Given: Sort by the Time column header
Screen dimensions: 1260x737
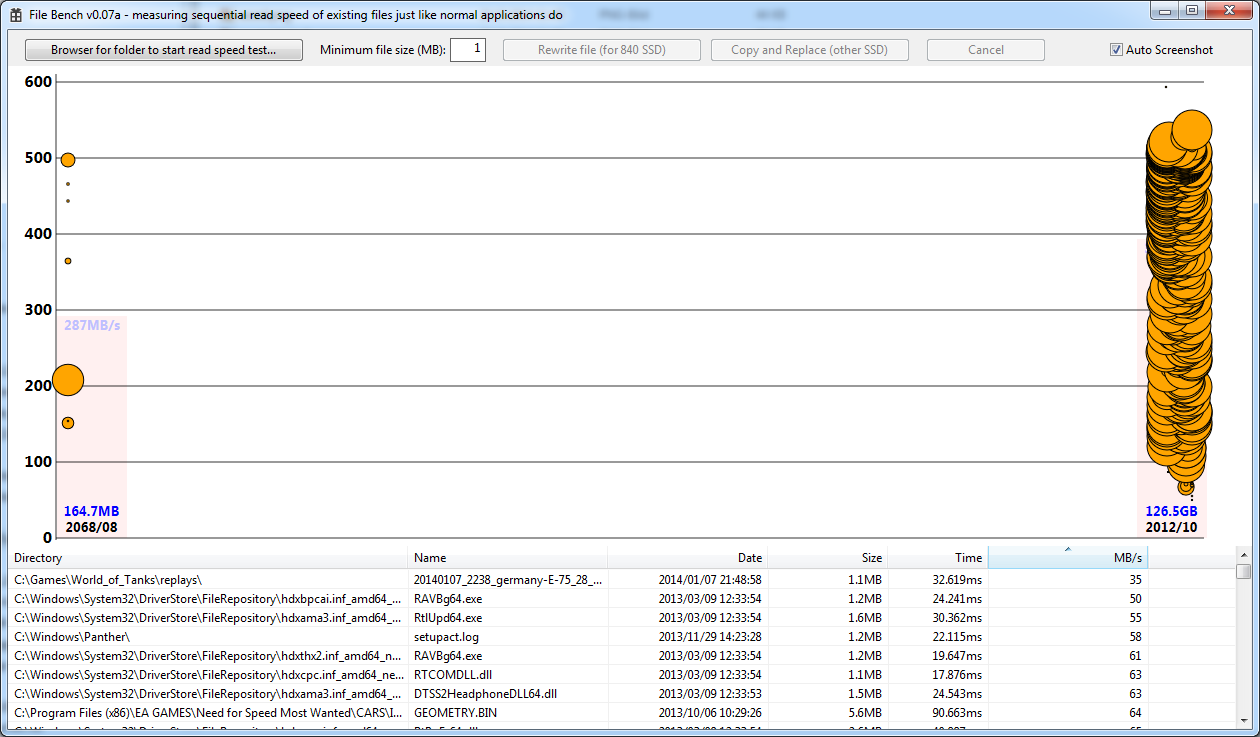Looking at the screenshot, I should coord(938,558).
